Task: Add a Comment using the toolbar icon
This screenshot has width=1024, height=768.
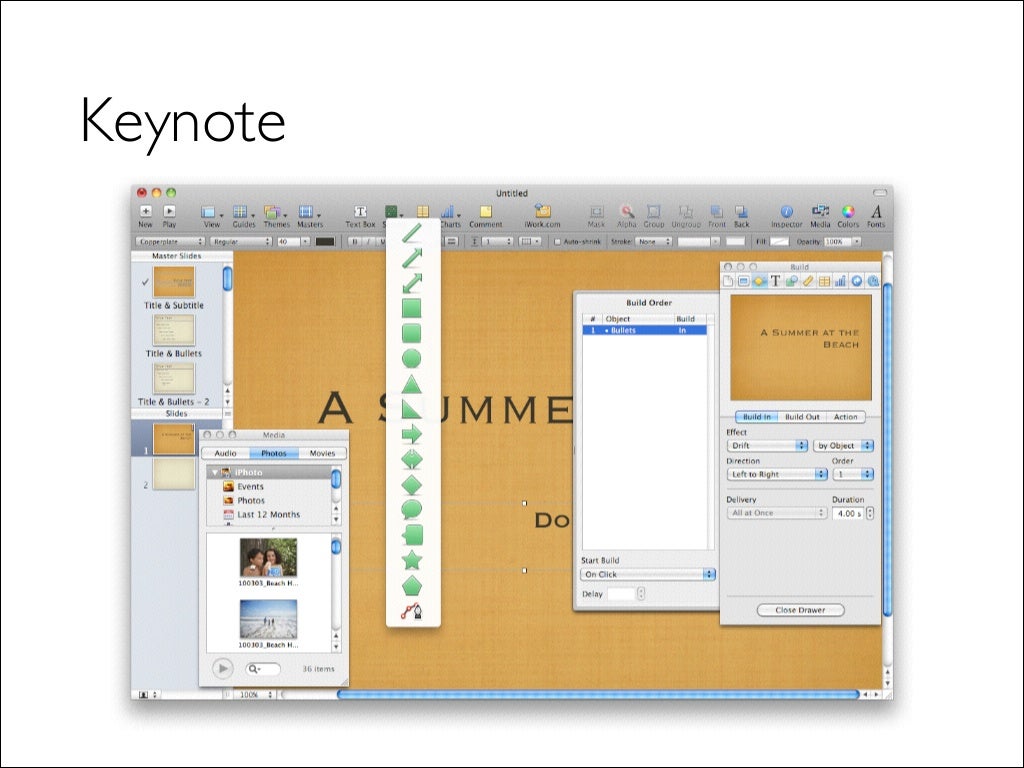Action: 485,212
